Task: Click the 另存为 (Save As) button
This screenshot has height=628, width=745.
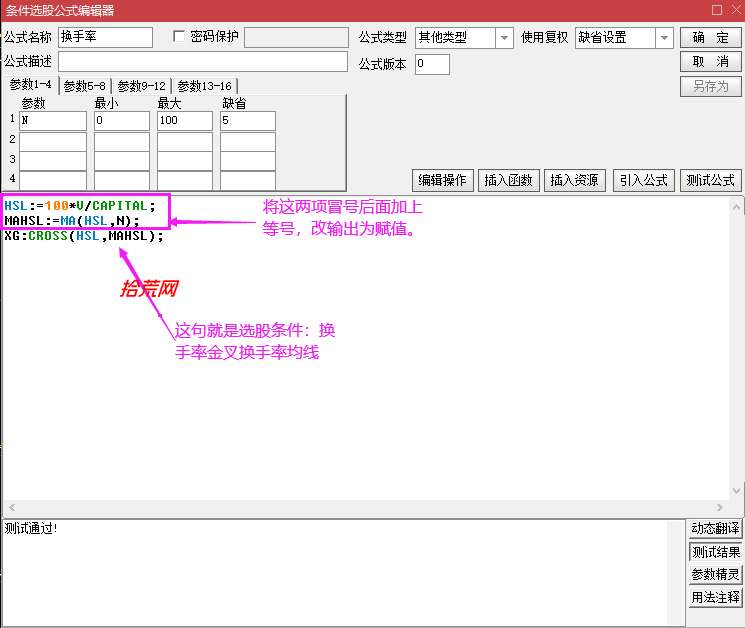Action: pos(710,86)
